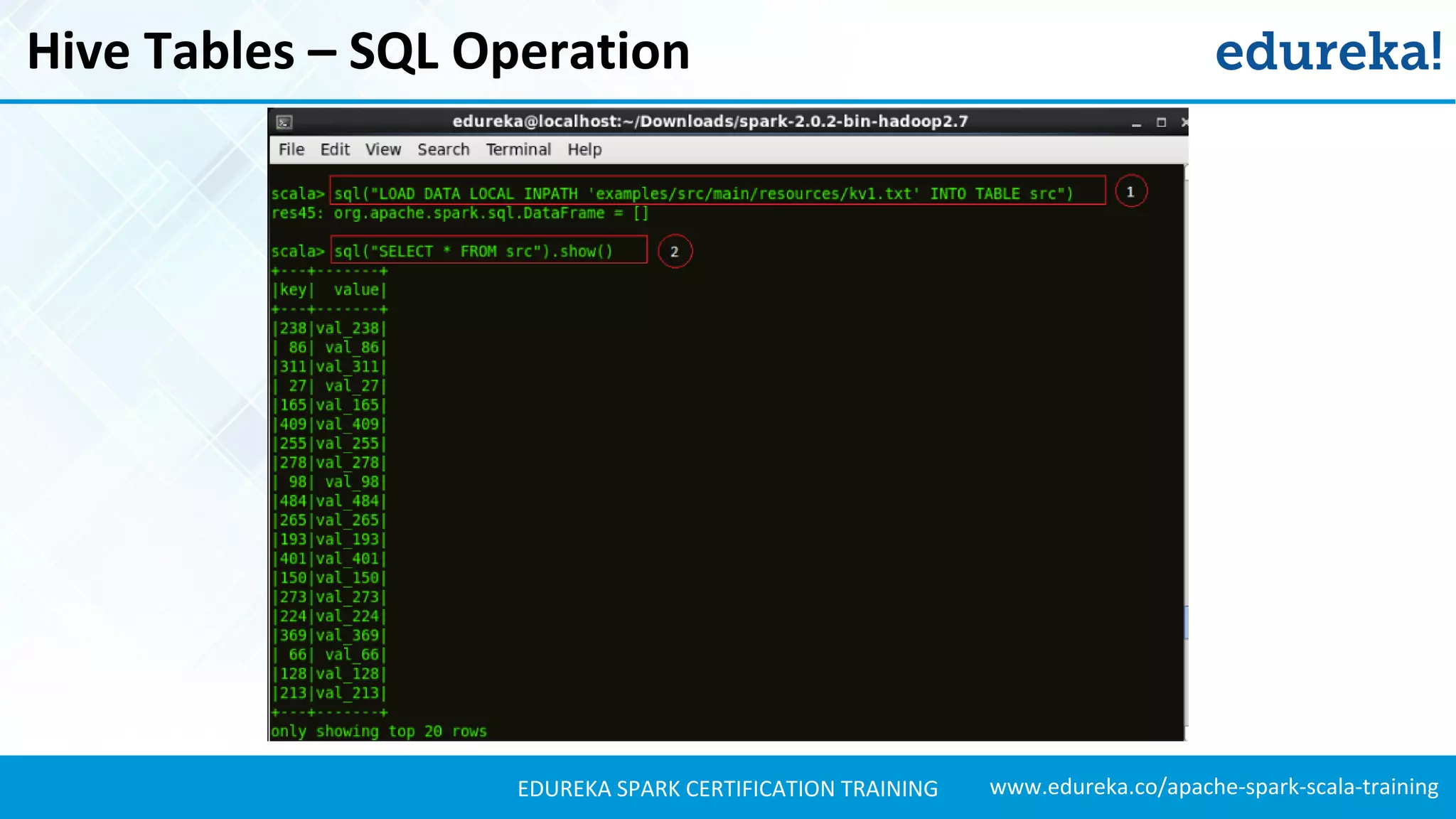Click EDUREKA SPARK CERTIFICATION TRAINING footer text

pyautogui.click(x=727, y=788)
